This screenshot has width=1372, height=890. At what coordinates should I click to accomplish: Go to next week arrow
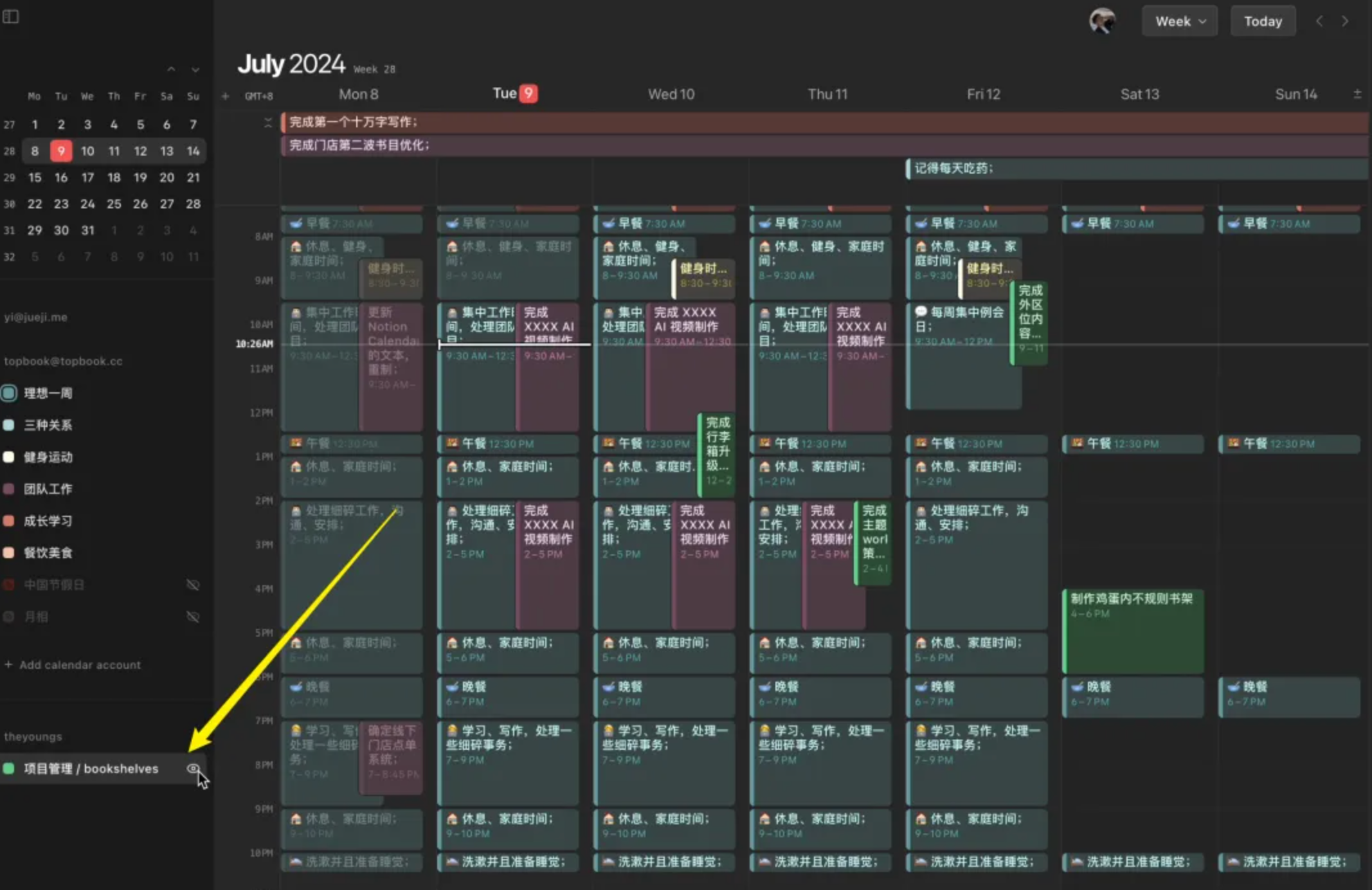[1345, 21]
